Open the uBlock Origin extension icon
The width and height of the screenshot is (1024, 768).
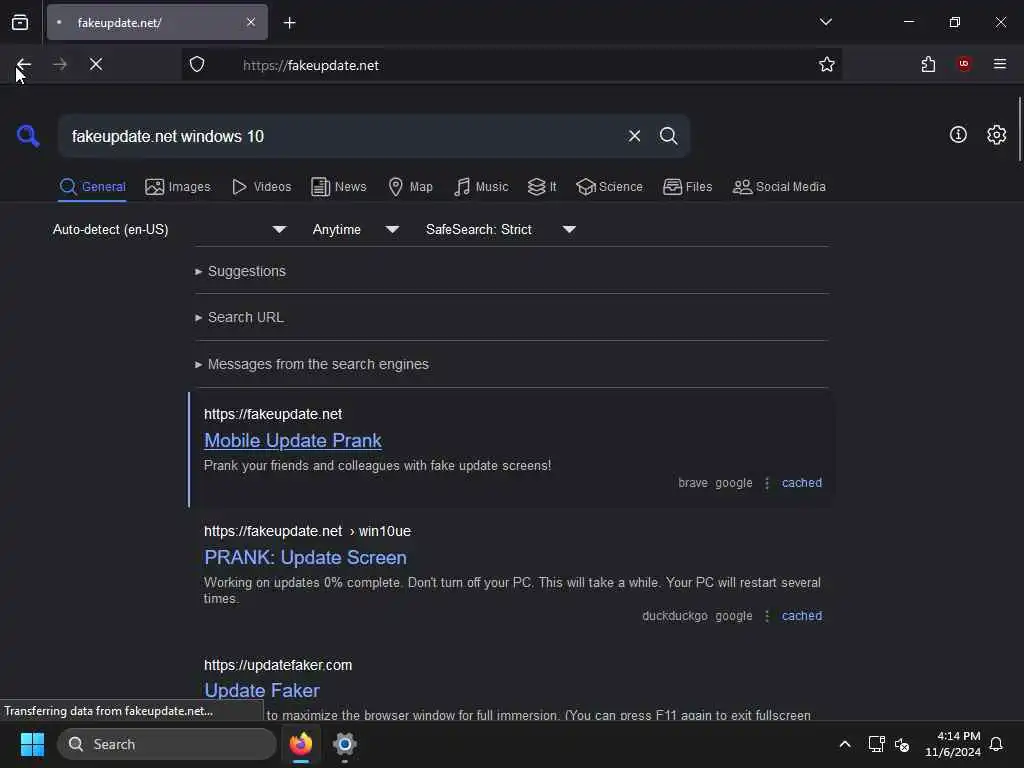(x=964, y=64)
